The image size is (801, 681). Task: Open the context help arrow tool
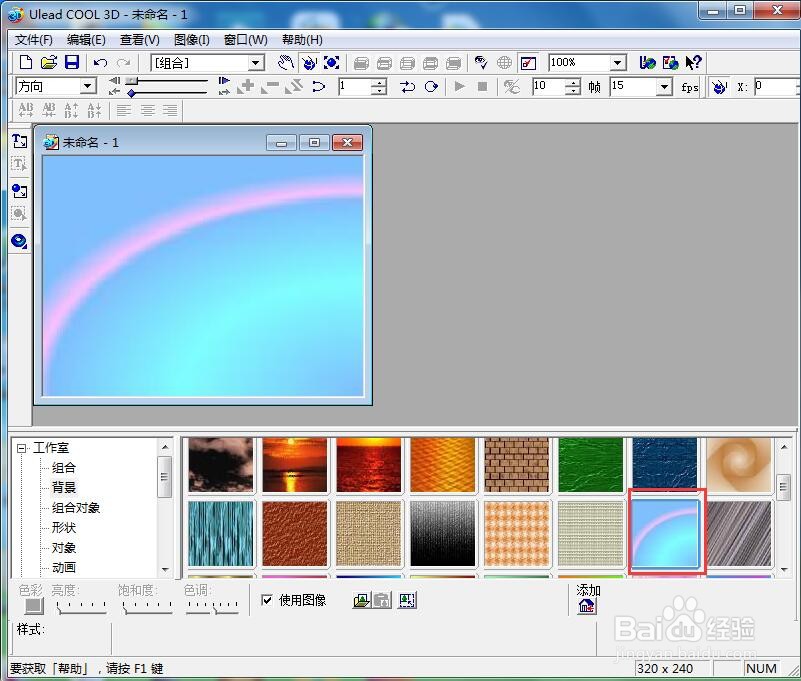pyautogui.click(x=693, y=63)
